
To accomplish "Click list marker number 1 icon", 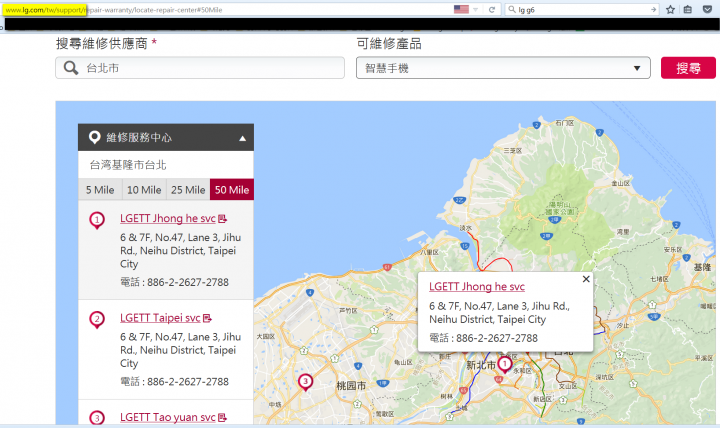I will coord(97,220).
